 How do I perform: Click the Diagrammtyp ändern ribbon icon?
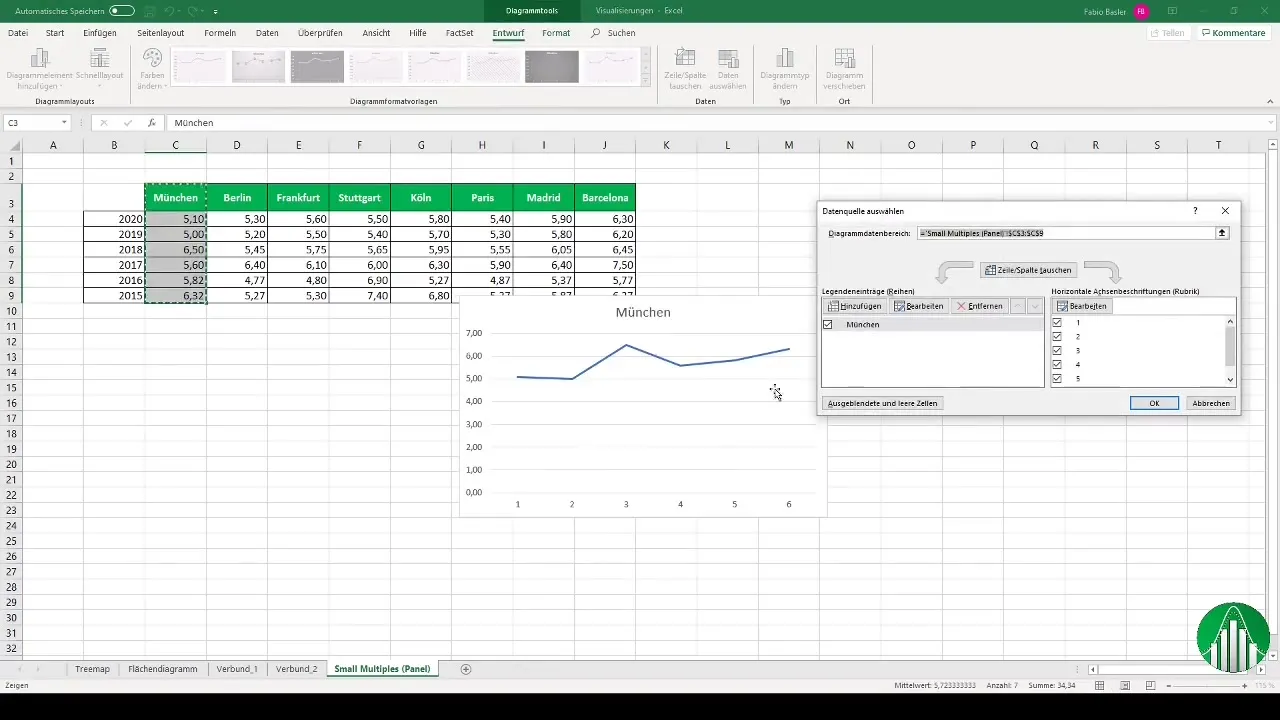[785, 68]
